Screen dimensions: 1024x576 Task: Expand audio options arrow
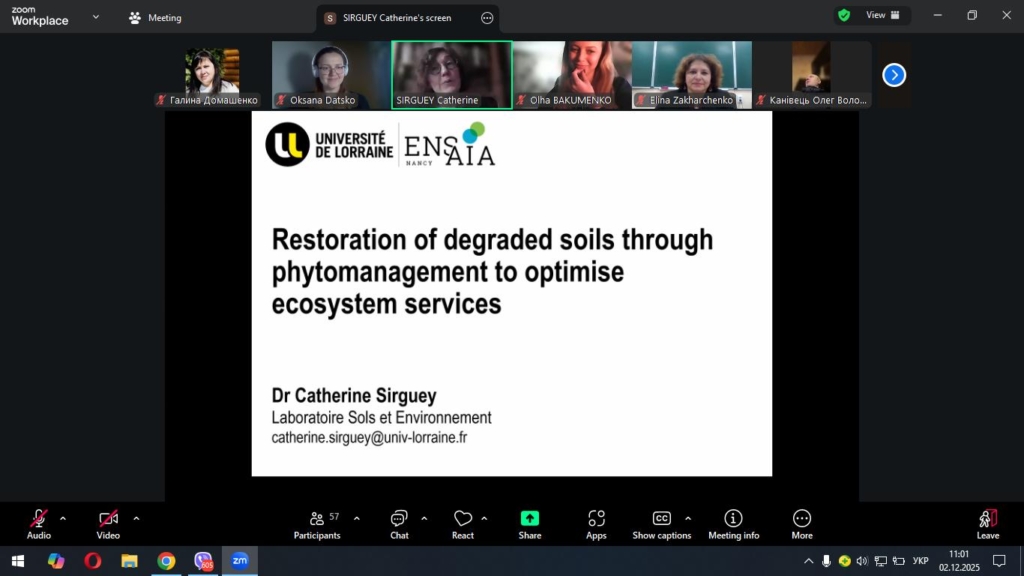click(x=63, y=518)
